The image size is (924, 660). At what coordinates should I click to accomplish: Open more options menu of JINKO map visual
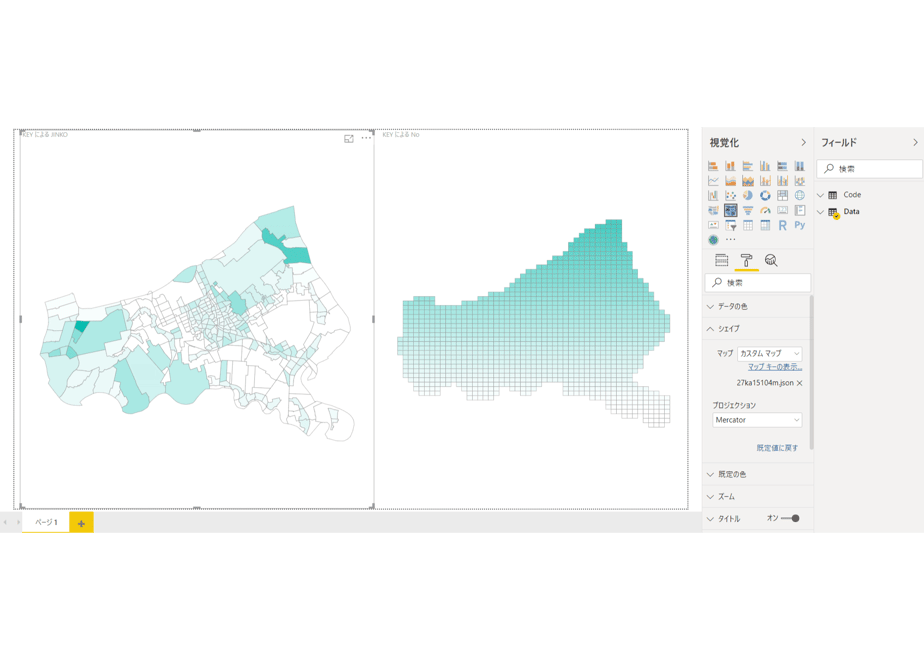click(366, 138)
